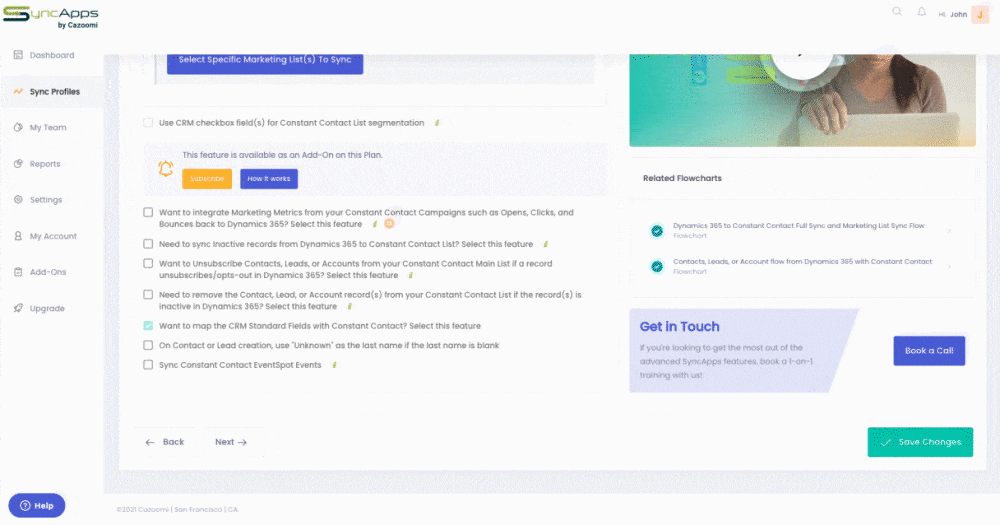
Task: Check Sync Constant Contact EventSpot Events
Action: [148, 365]
